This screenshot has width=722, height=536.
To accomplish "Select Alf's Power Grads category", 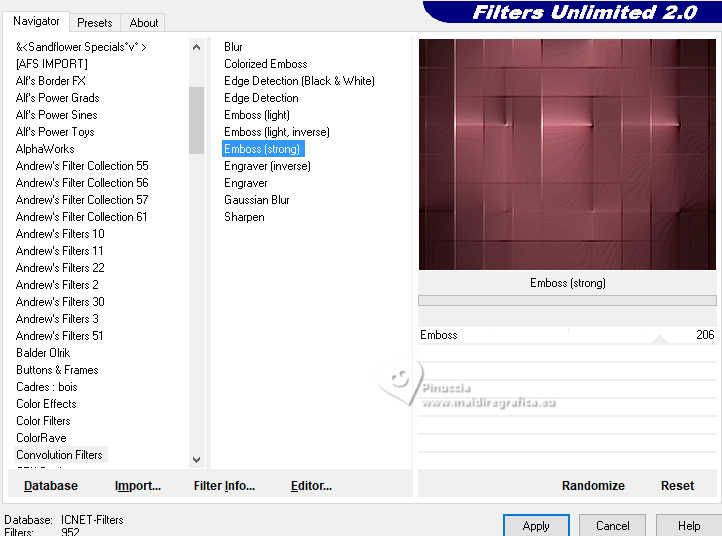I will pos(58,98).
